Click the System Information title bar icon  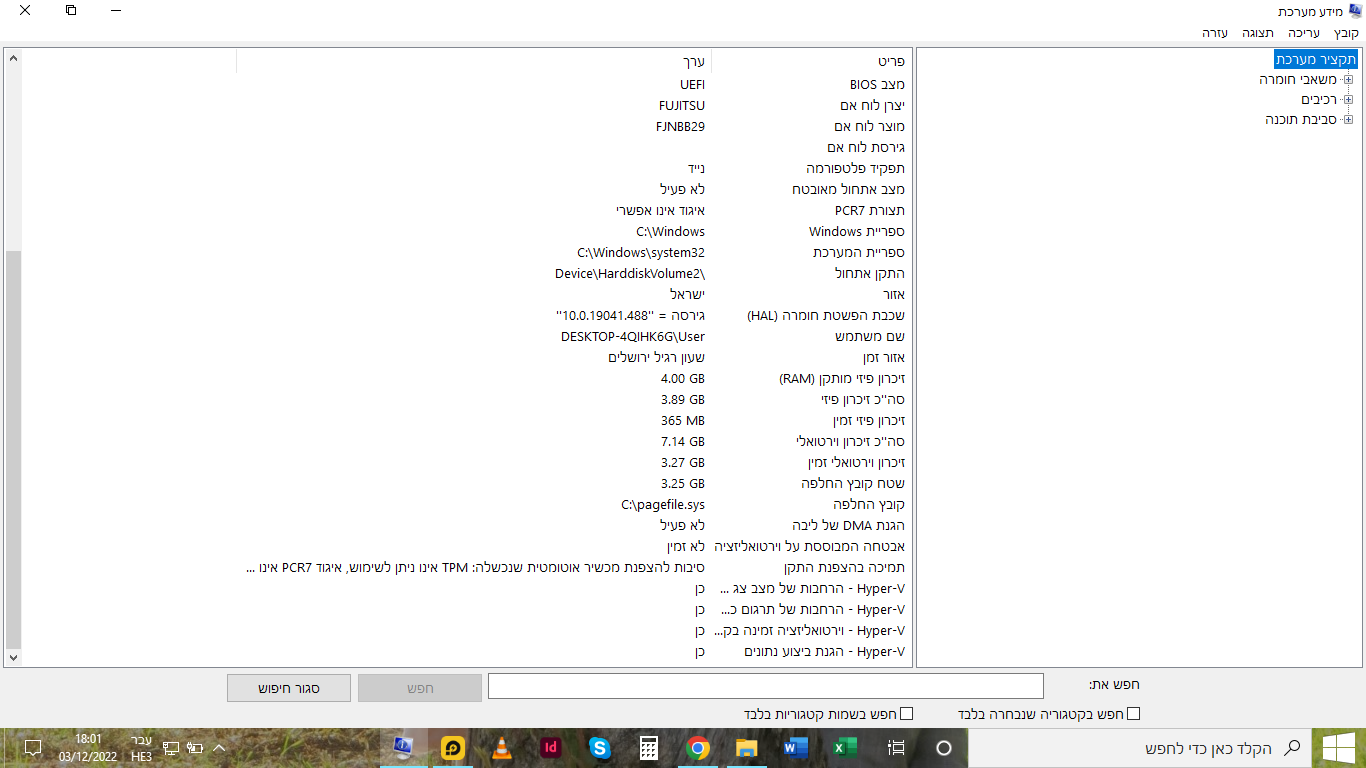[1355, 11]
